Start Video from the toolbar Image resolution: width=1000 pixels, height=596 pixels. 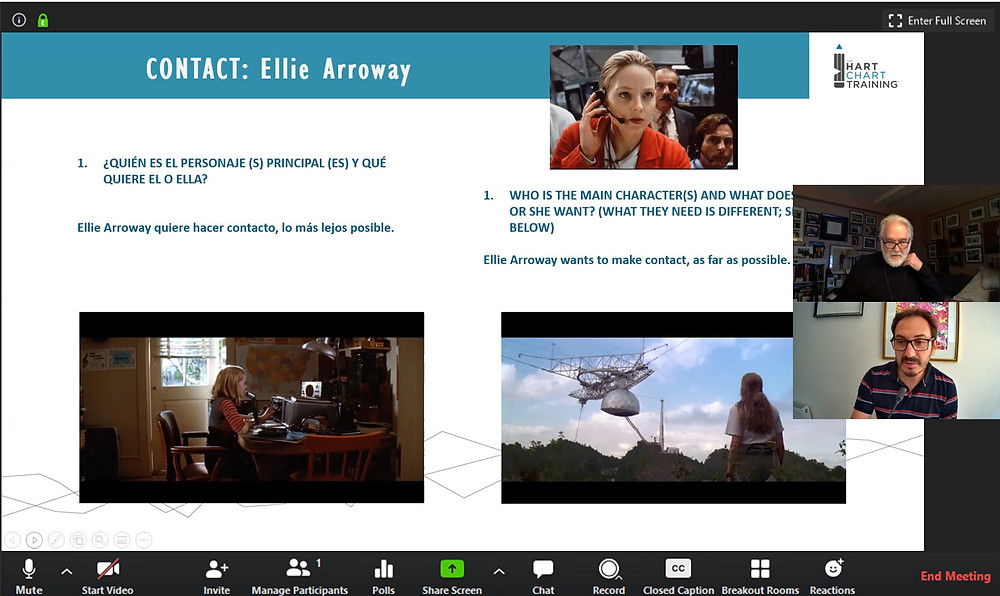(107, 577)
